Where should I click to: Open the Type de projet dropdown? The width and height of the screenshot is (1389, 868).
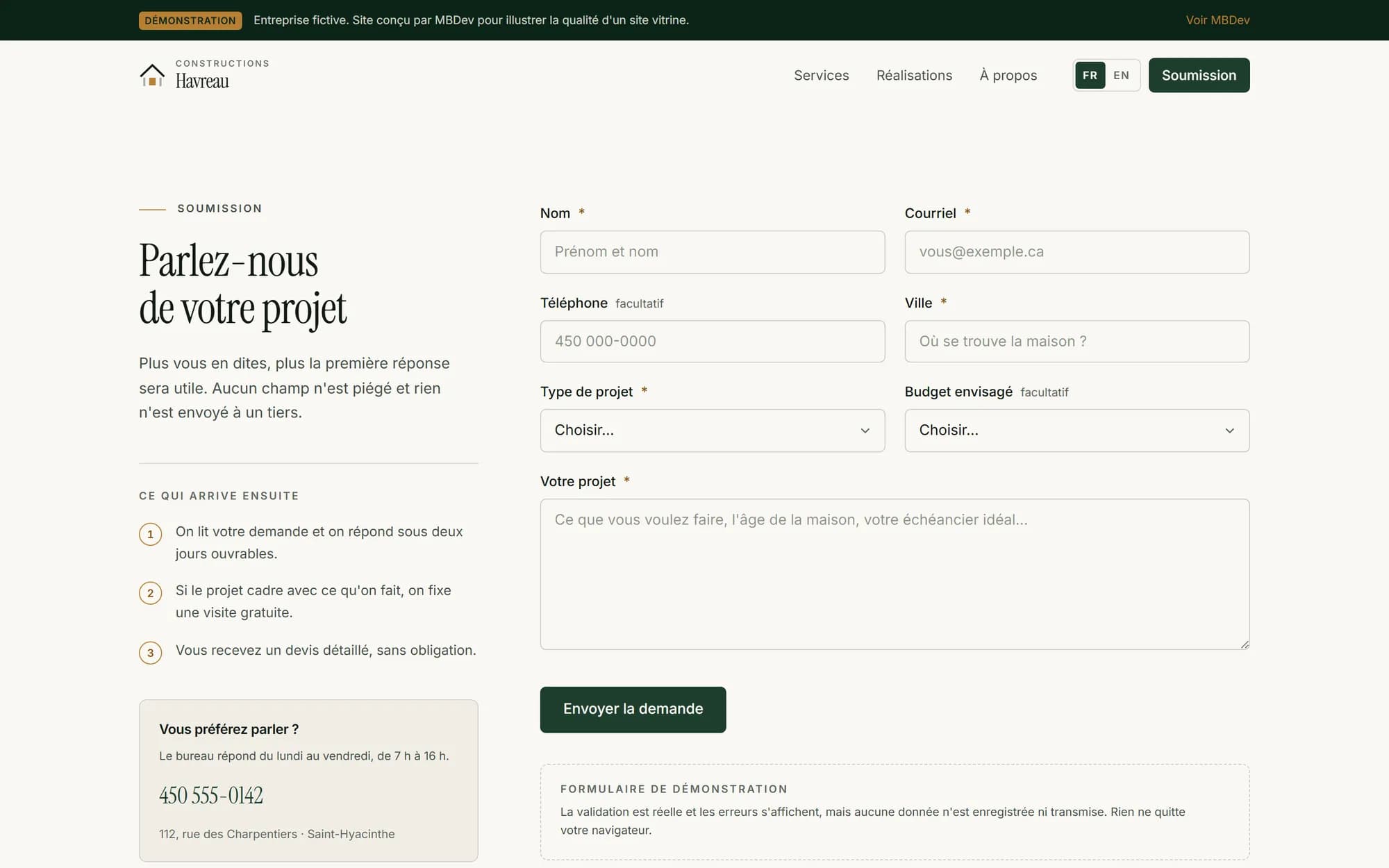(x=713, y=431)
